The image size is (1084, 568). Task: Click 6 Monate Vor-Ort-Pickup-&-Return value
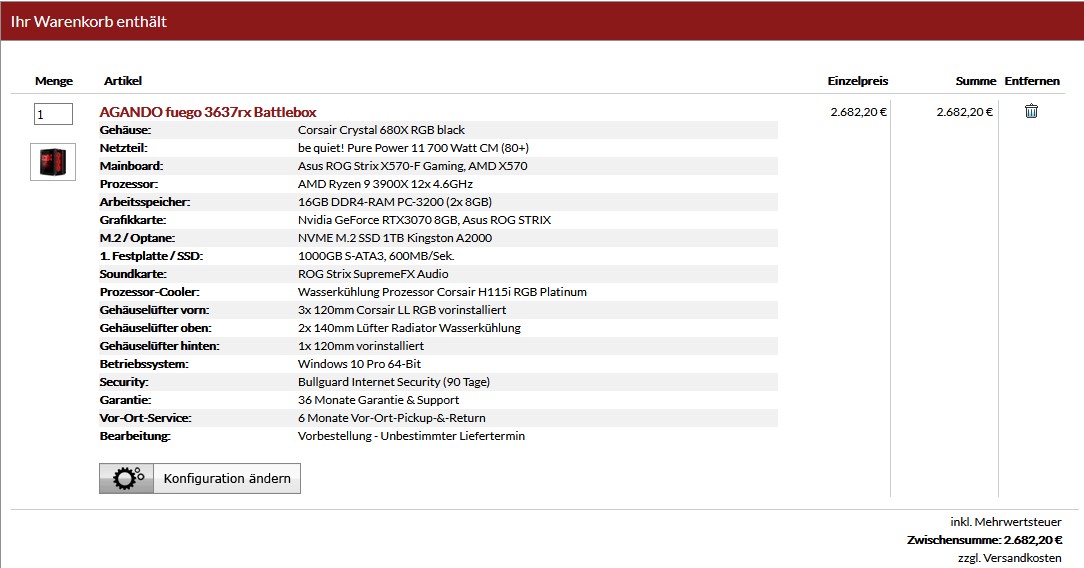[392, 417]
